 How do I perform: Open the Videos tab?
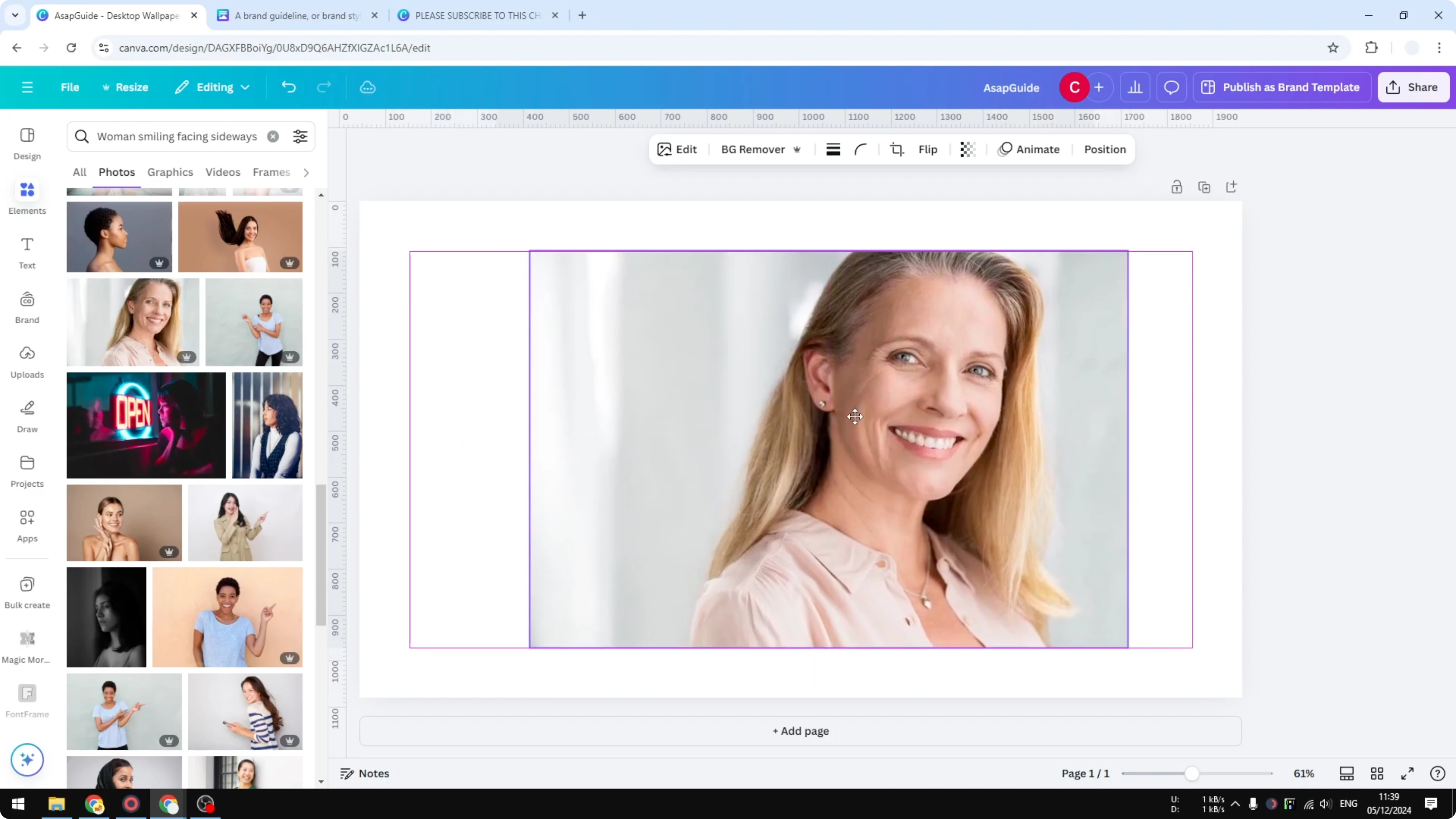223,173
